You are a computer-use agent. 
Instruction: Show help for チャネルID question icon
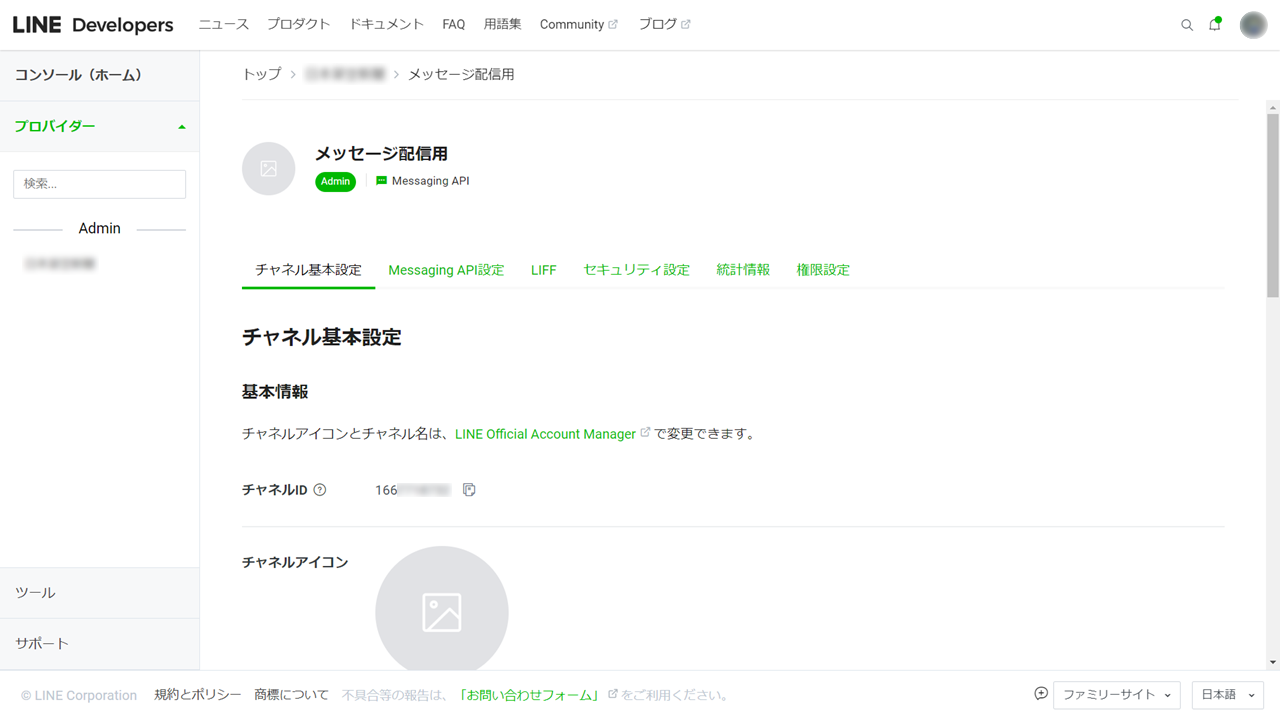click(320, 490)
